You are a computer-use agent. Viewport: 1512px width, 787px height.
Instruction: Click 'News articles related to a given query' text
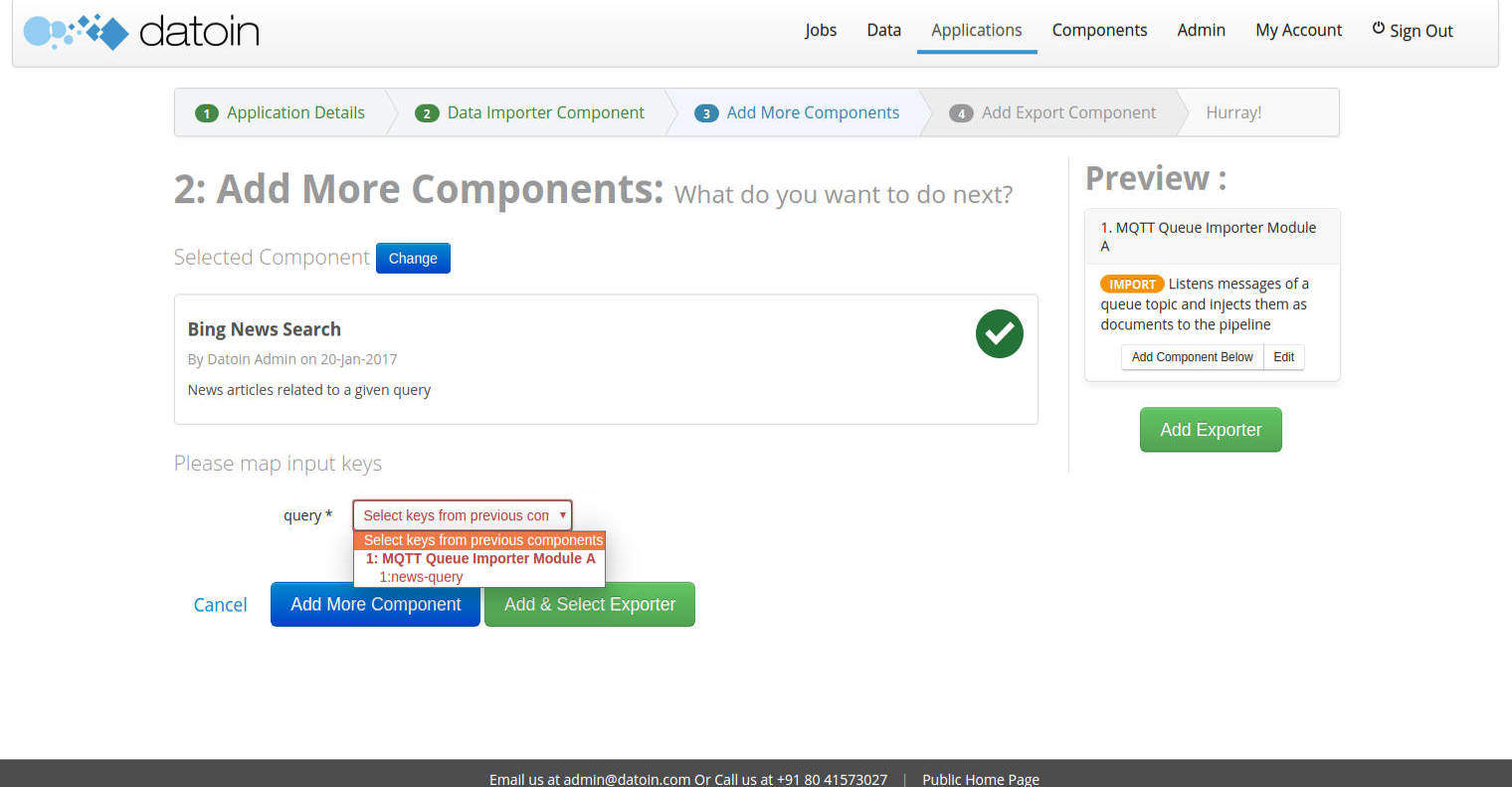309,390
